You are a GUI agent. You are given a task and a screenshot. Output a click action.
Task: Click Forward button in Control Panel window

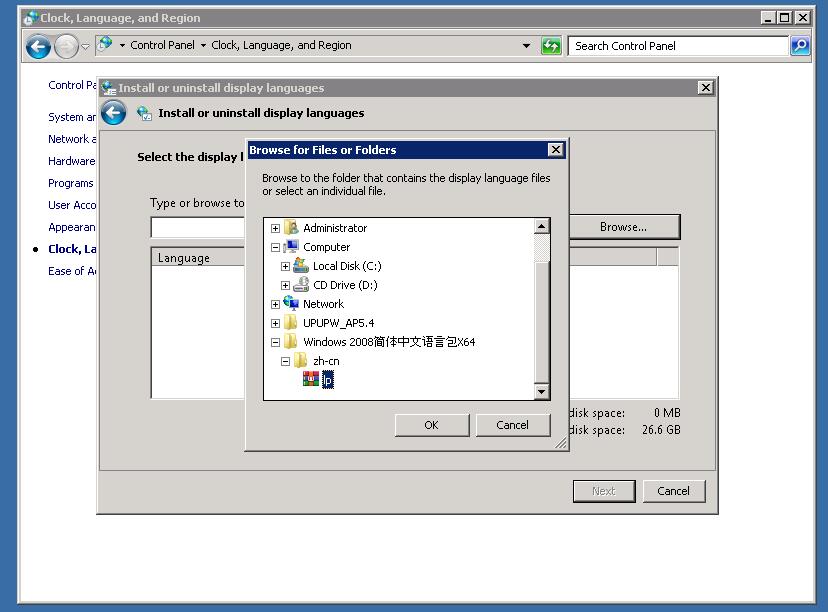(66, 47)
